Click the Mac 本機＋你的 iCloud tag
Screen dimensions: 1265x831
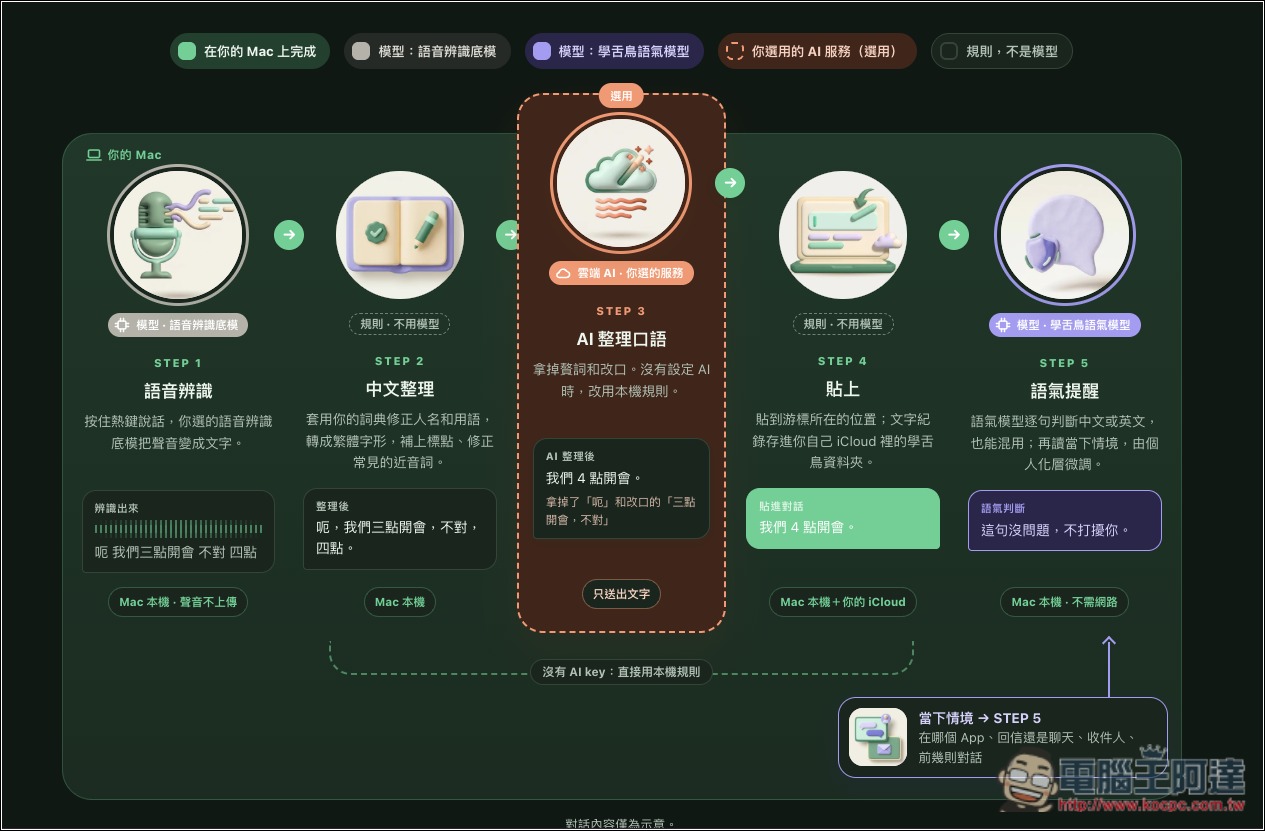[x=843, y=602]
